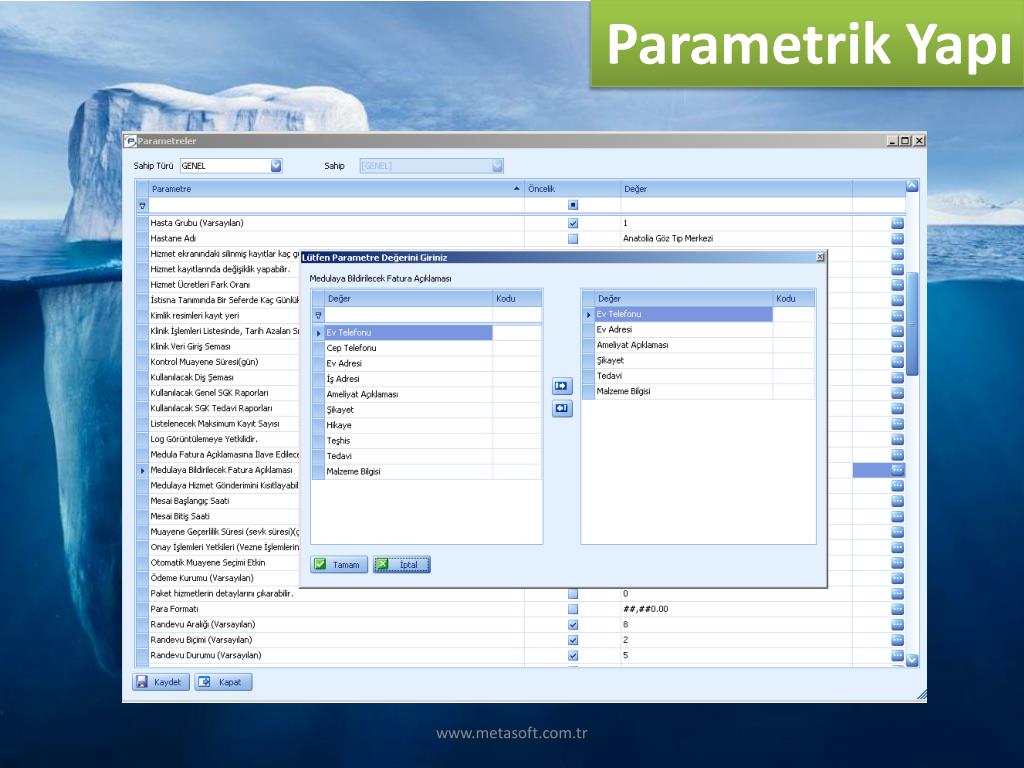Click the filter icon in the Parametre filter row
The image size is (1024, 768).
[x=142, y=206]
